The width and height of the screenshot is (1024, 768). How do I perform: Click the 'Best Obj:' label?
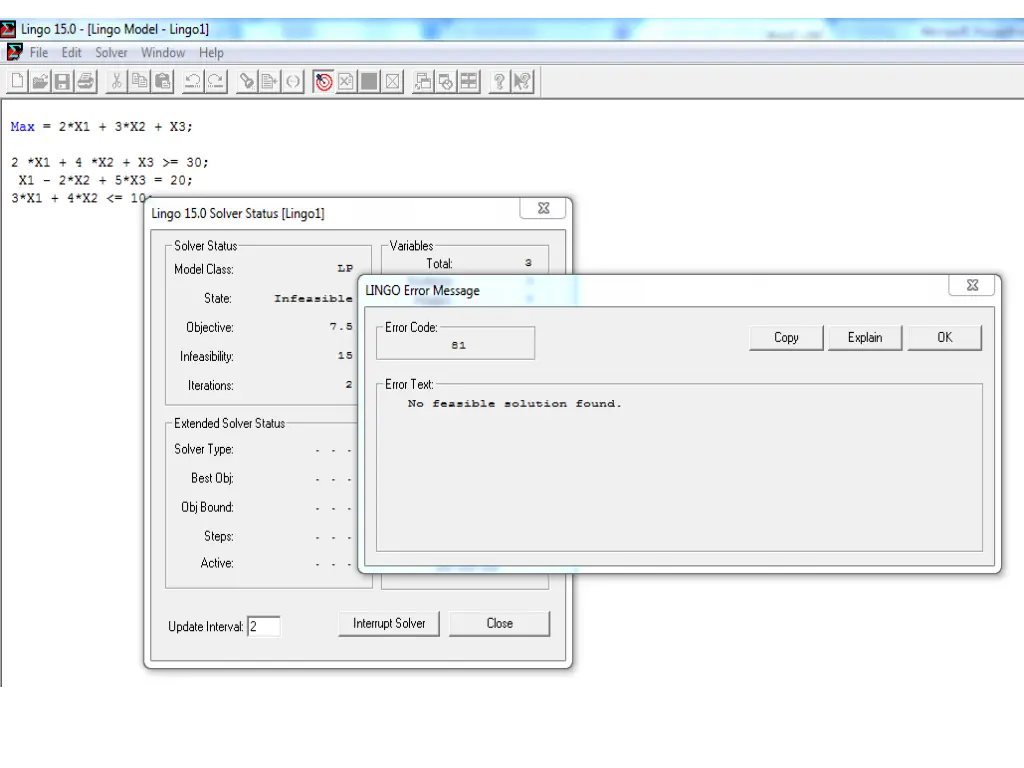[212, 478]
